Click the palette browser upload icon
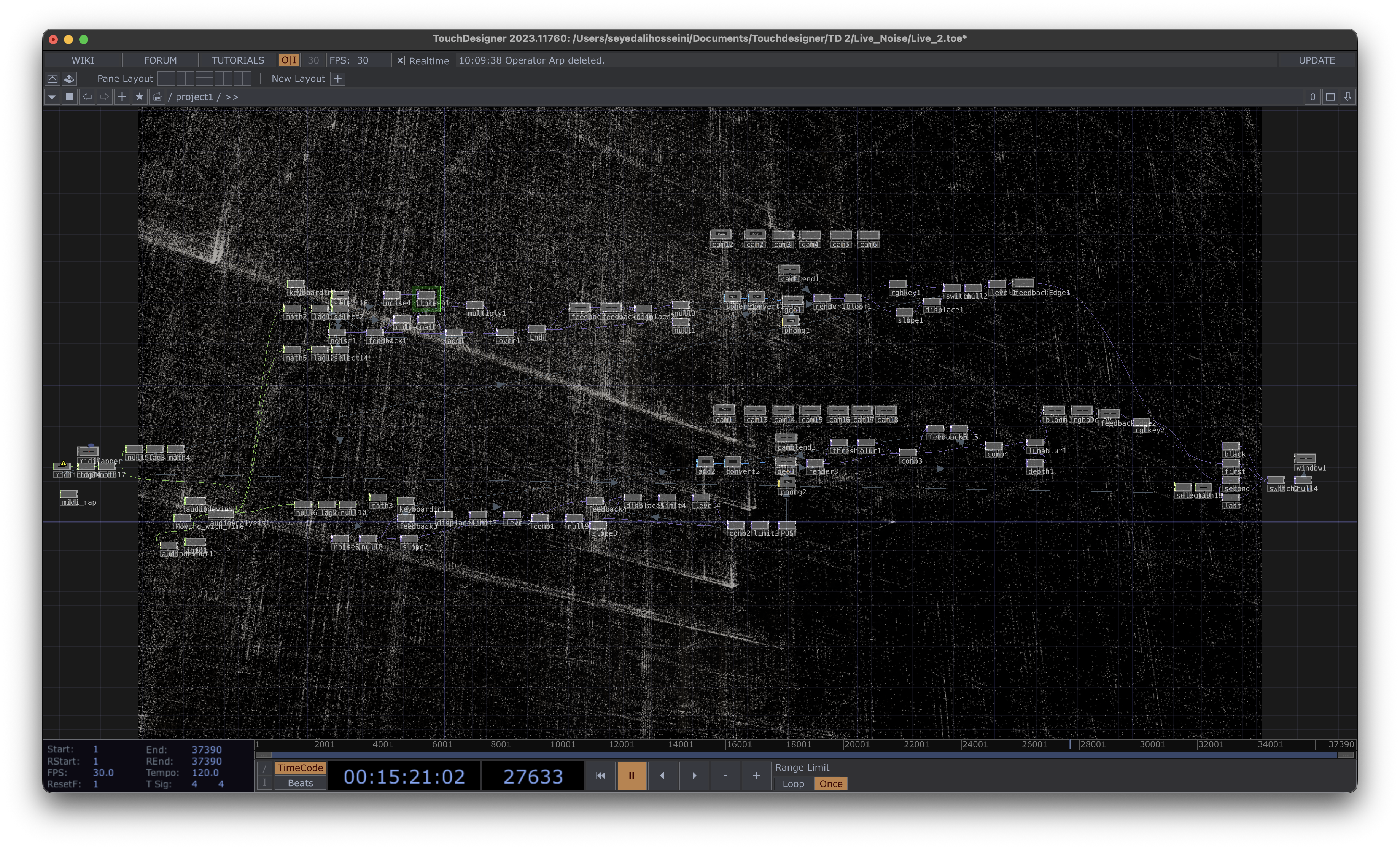Screen dimensions: 1400x849 tap(69, 78)
